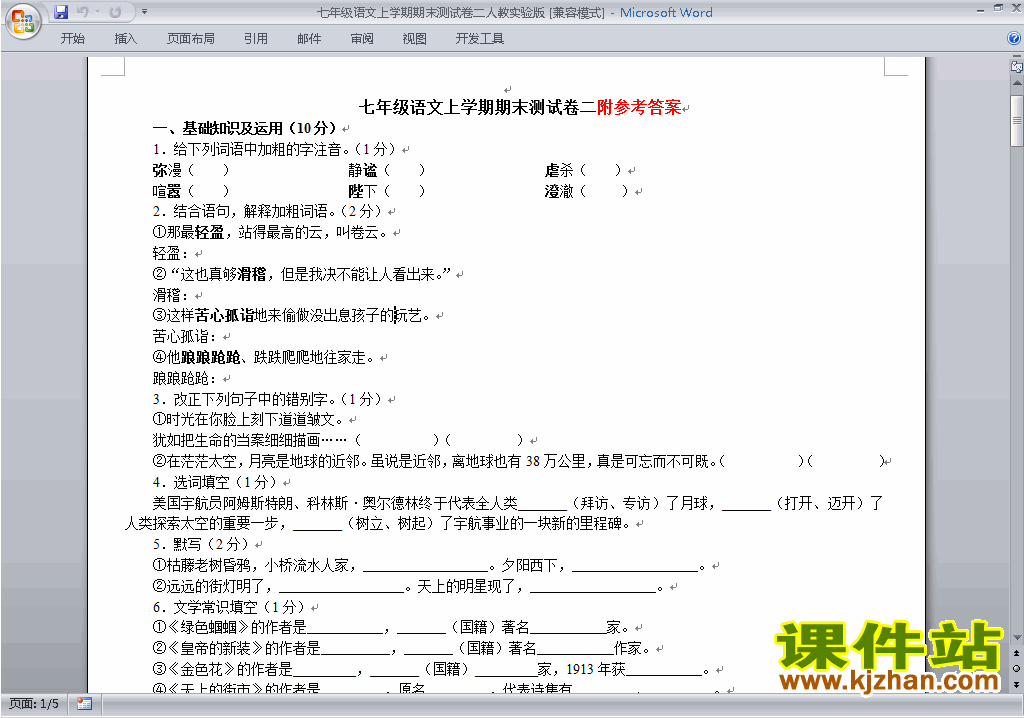Click the line 轻盈：
Viewport: 1024px width, 718px height.
[170, 253]
